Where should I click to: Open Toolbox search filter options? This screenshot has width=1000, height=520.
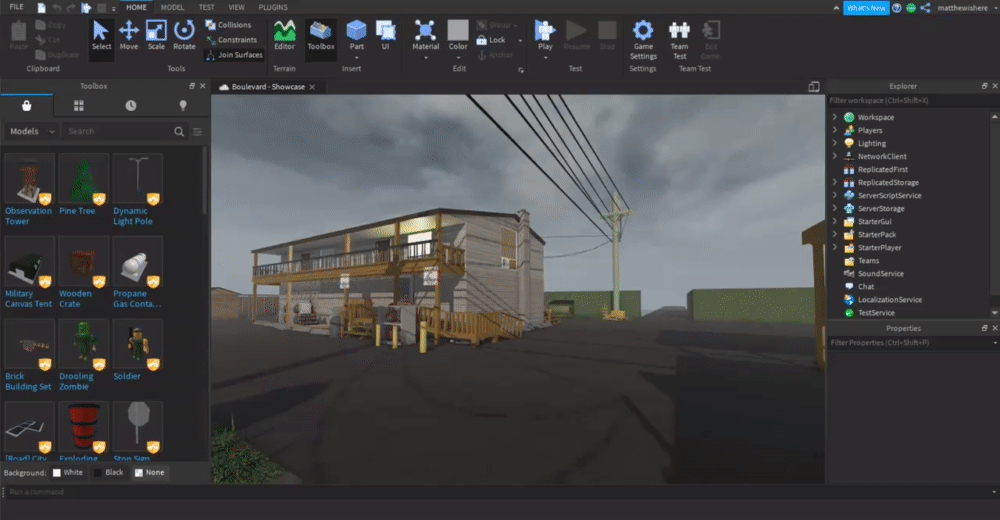[x=198, y=131]
